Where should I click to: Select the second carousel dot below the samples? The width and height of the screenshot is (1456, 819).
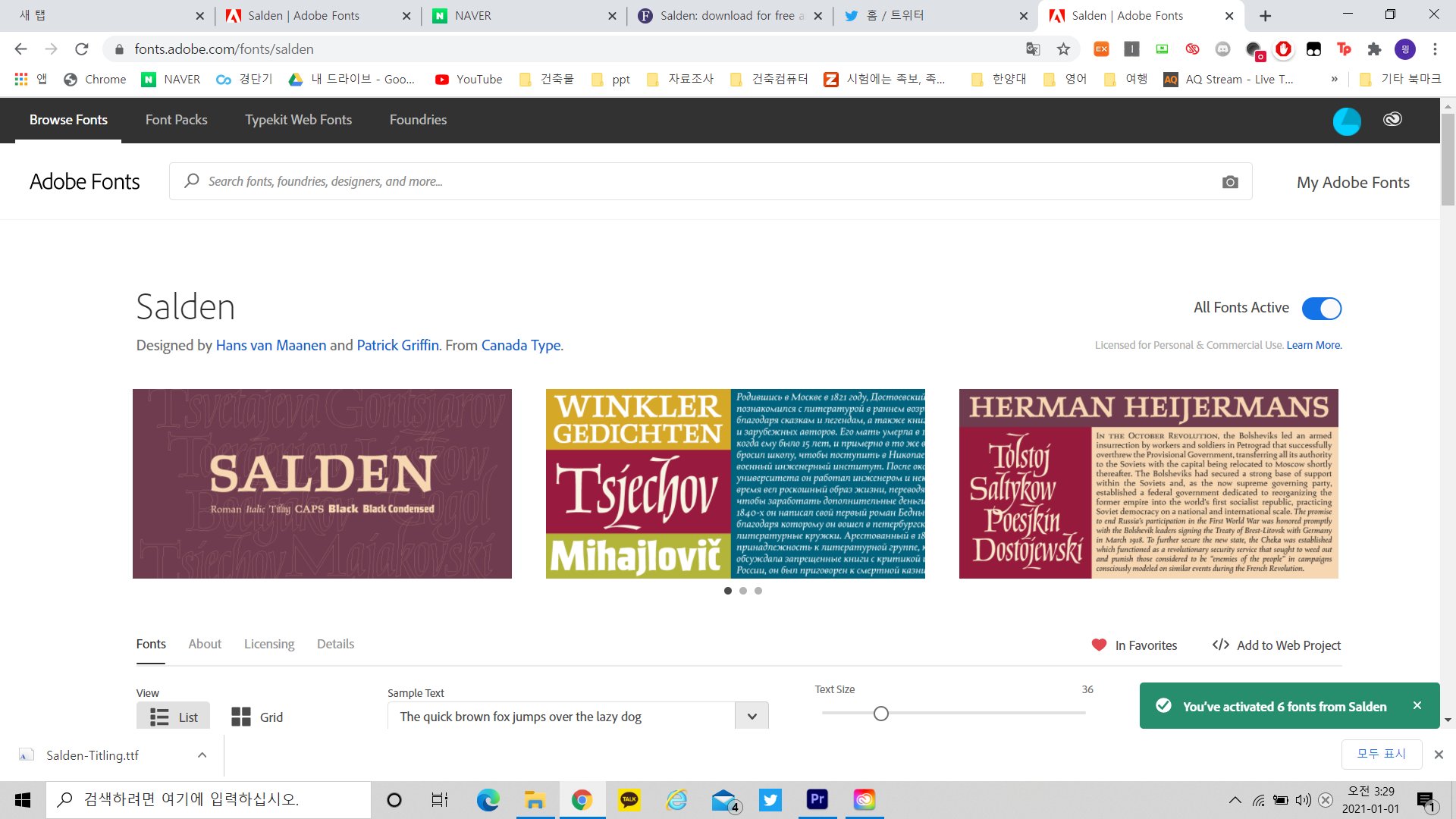pyautogui.click(x=742, y=590)
